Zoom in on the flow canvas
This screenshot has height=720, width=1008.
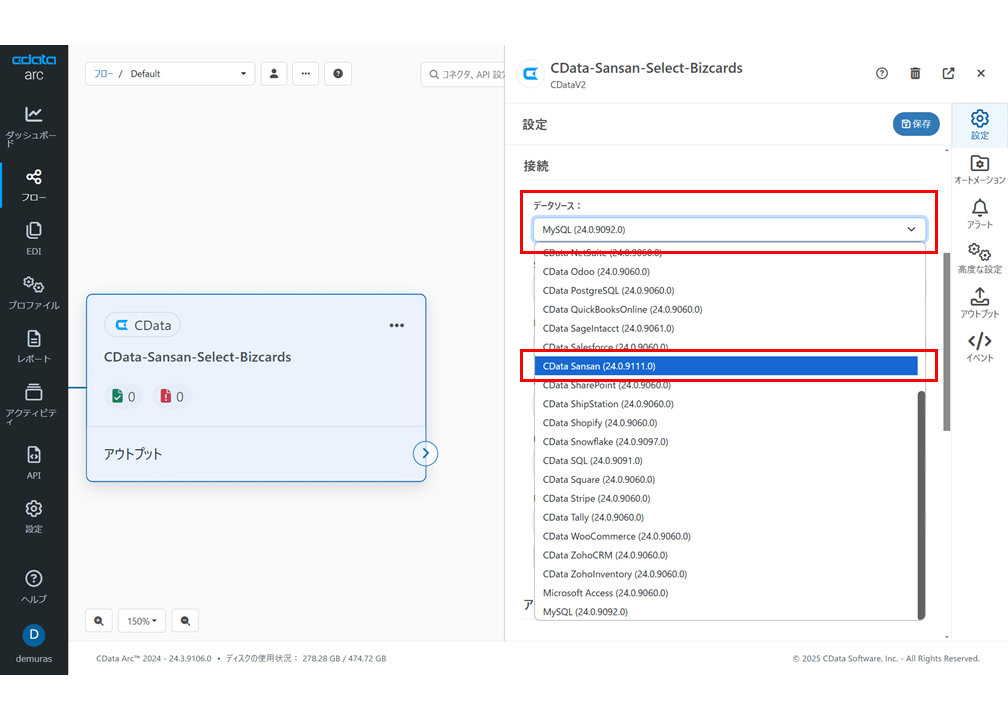98,620
